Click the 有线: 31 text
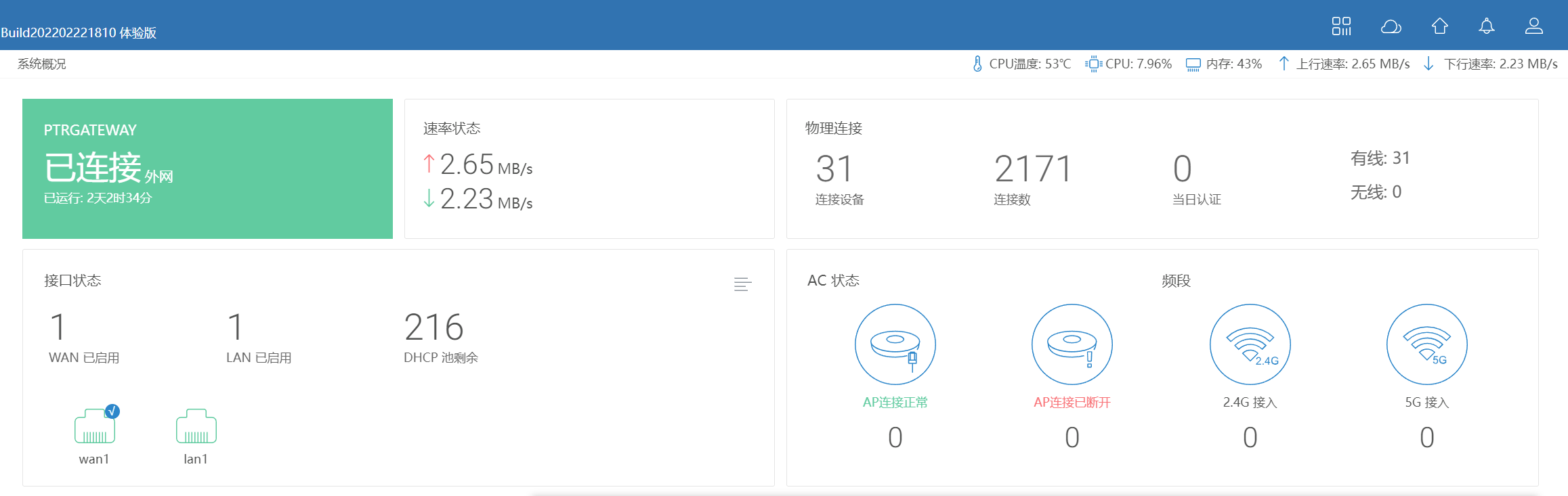The image size is (1568, 496). click(x=1380, y=158)
